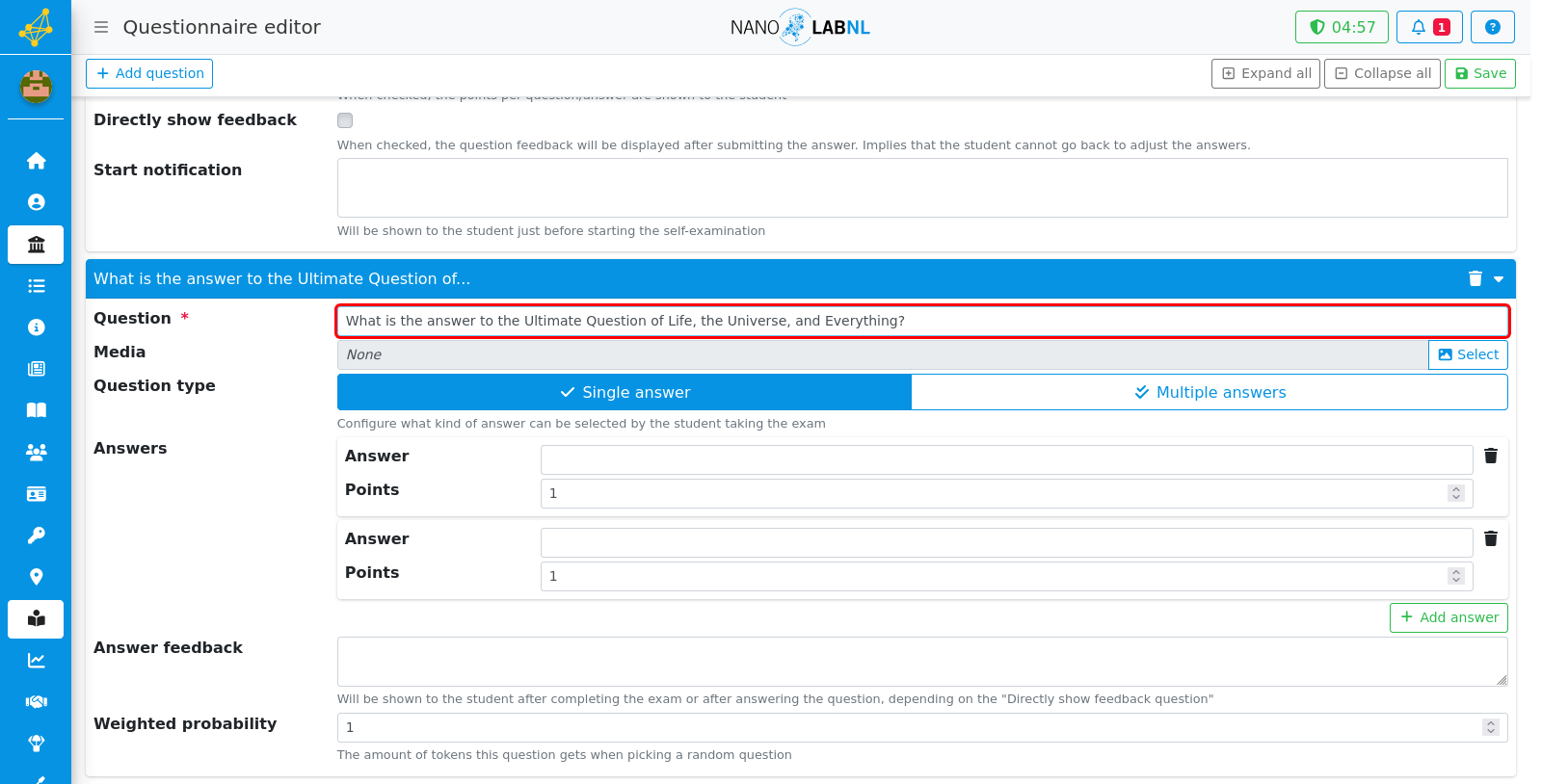Select Single answer question type

pyautogui.click(x=625, y=392)
